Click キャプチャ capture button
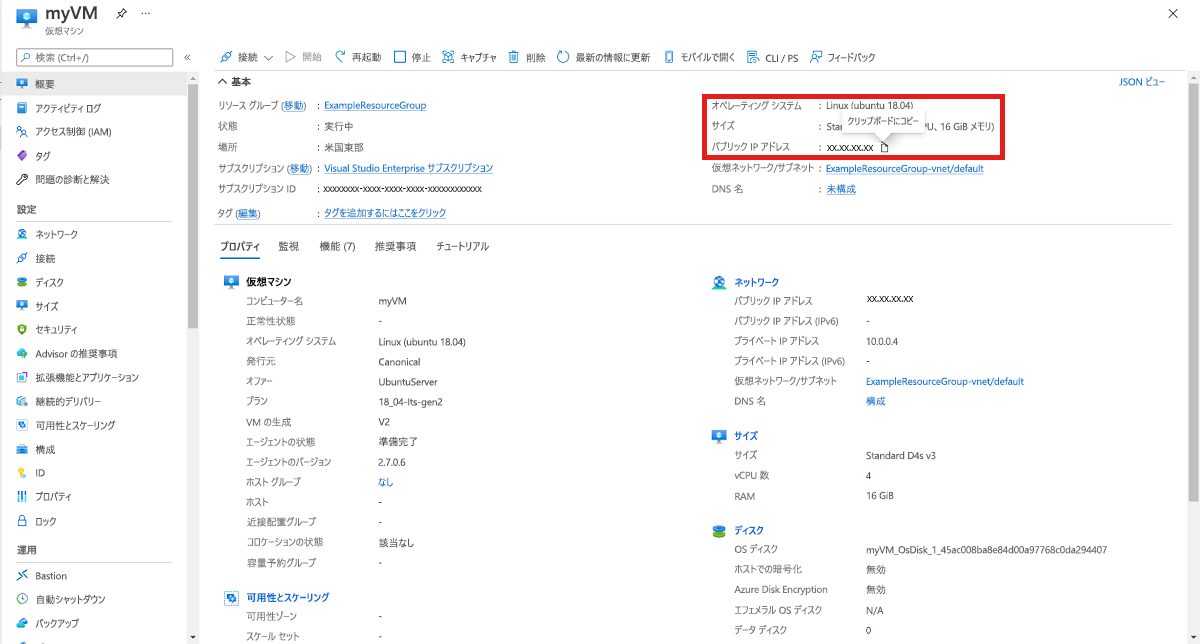The height and width of the screenshot is (644, 1200). (x=469, y=57)
